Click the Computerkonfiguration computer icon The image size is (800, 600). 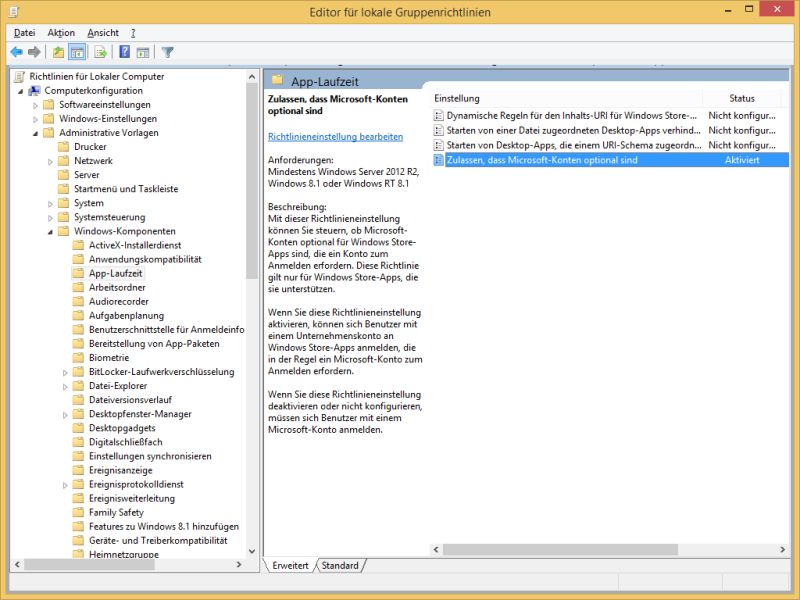tap(35, 91)
